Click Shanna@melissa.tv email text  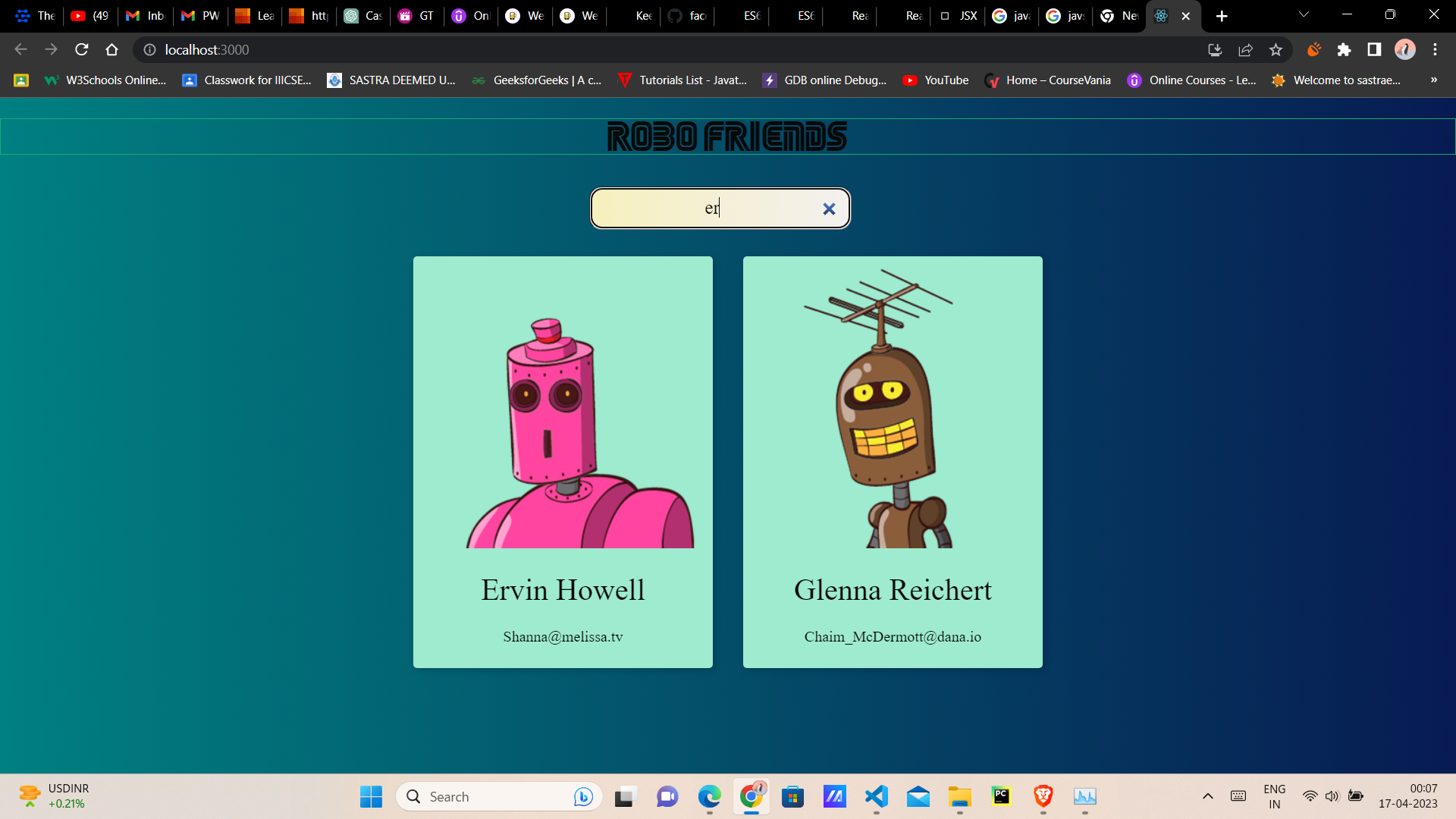coord(563,637)
